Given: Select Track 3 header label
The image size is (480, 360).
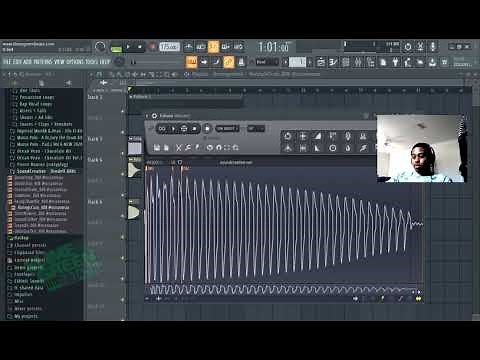Looking at the screenshot, I should coord(95,139).
